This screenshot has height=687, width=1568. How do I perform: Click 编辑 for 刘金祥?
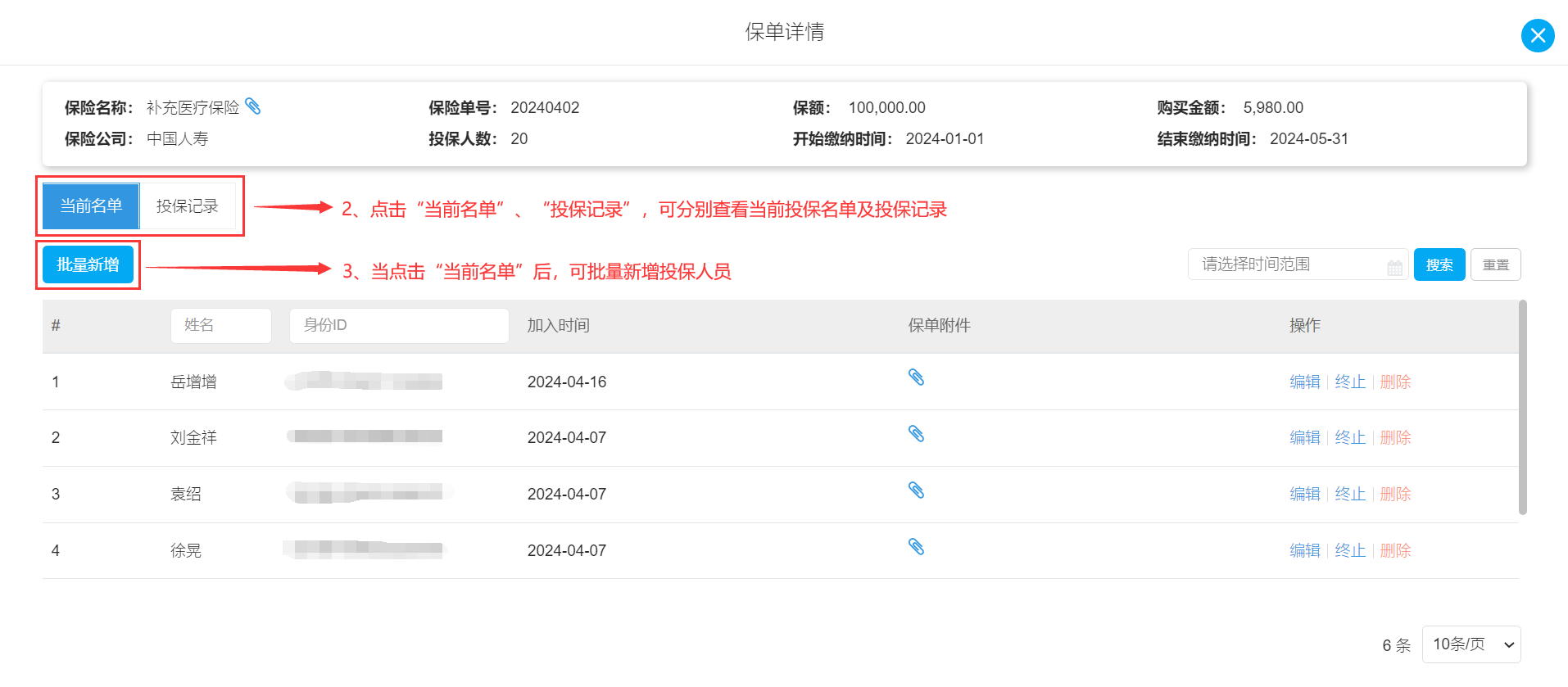point(1305,437)
